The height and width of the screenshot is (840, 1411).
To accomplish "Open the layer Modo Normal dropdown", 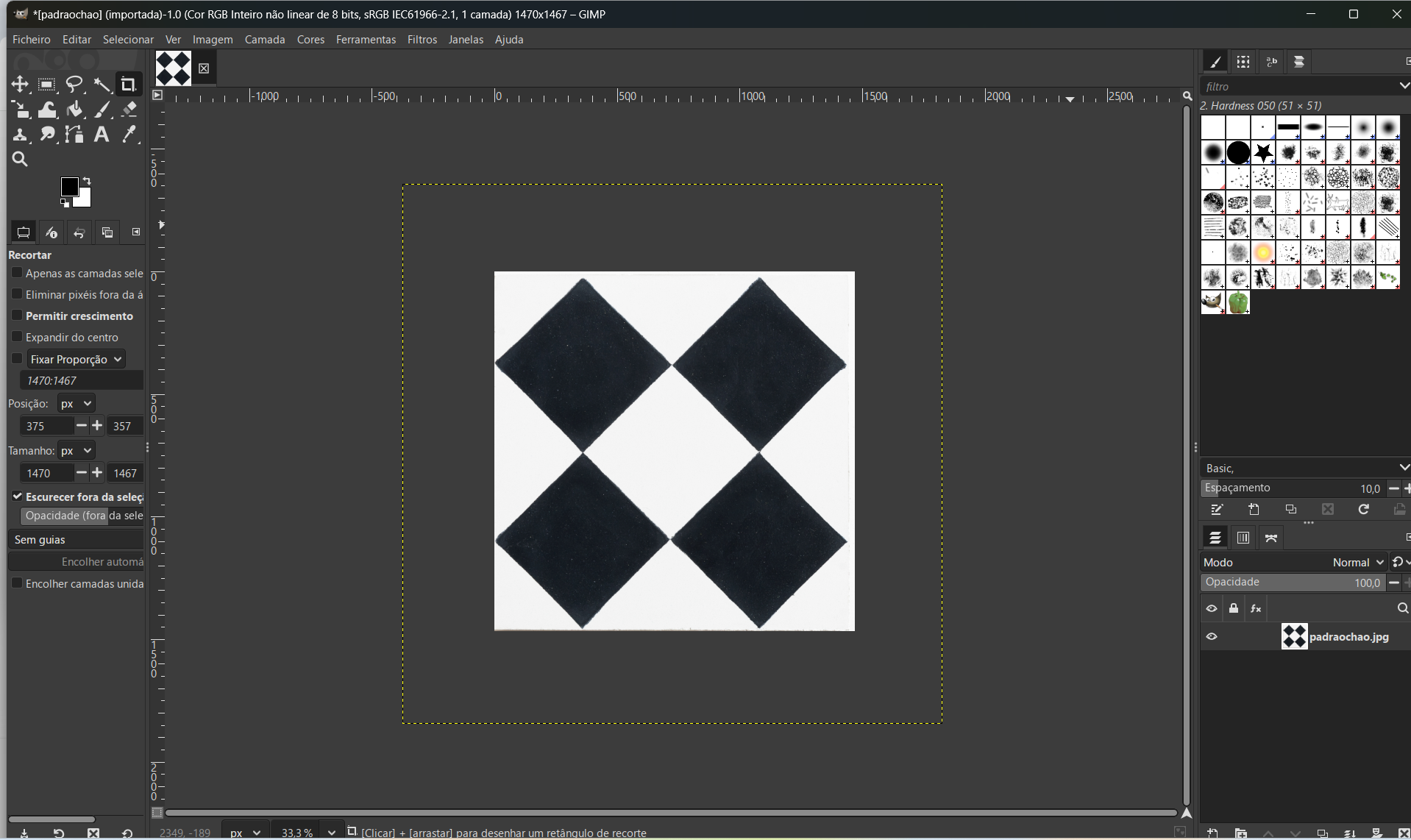I will [1357, 562].
